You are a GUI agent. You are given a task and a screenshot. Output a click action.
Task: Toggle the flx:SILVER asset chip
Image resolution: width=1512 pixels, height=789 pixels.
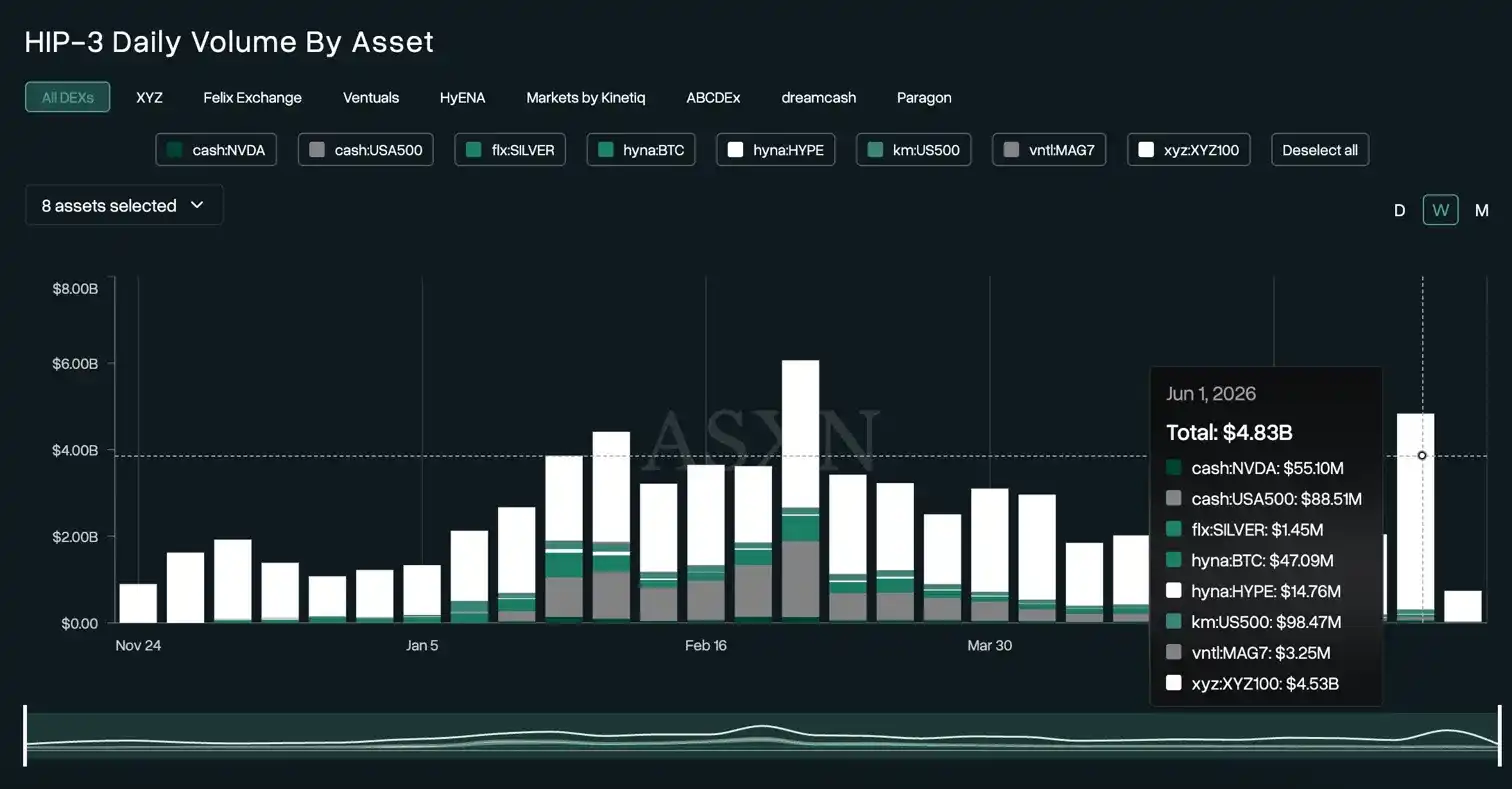pos(510,150)
